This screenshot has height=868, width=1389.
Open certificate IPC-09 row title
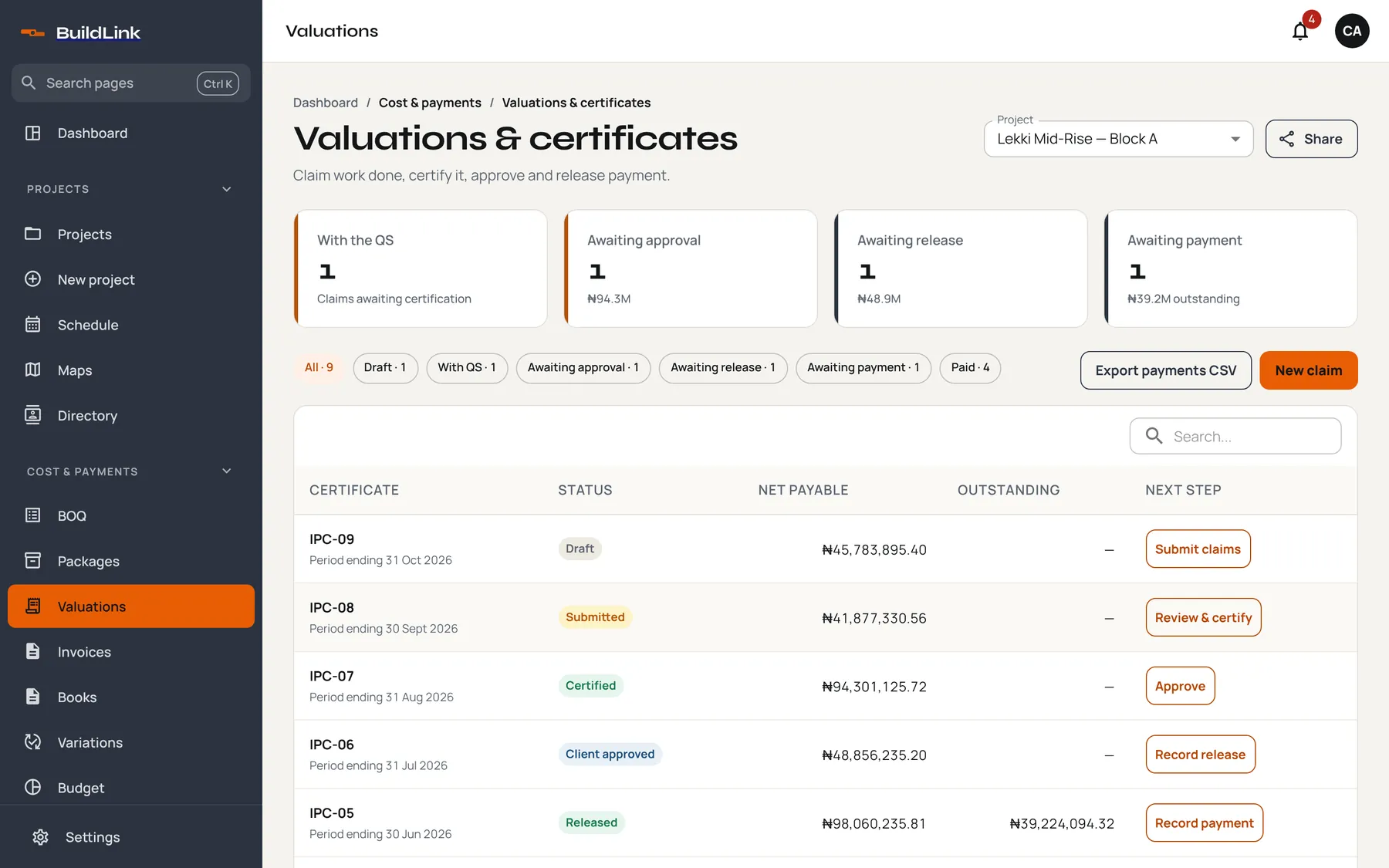(x=332, y=539)
